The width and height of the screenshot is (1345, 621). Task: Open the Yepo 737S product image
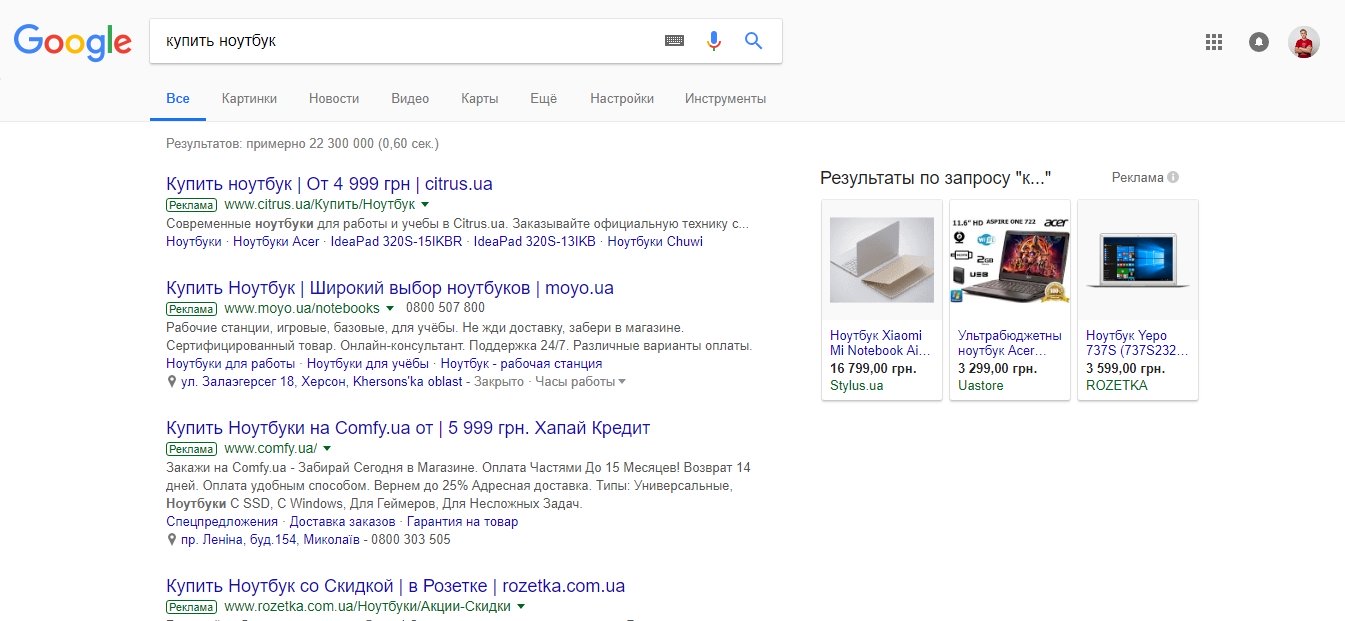point(1138,260)
